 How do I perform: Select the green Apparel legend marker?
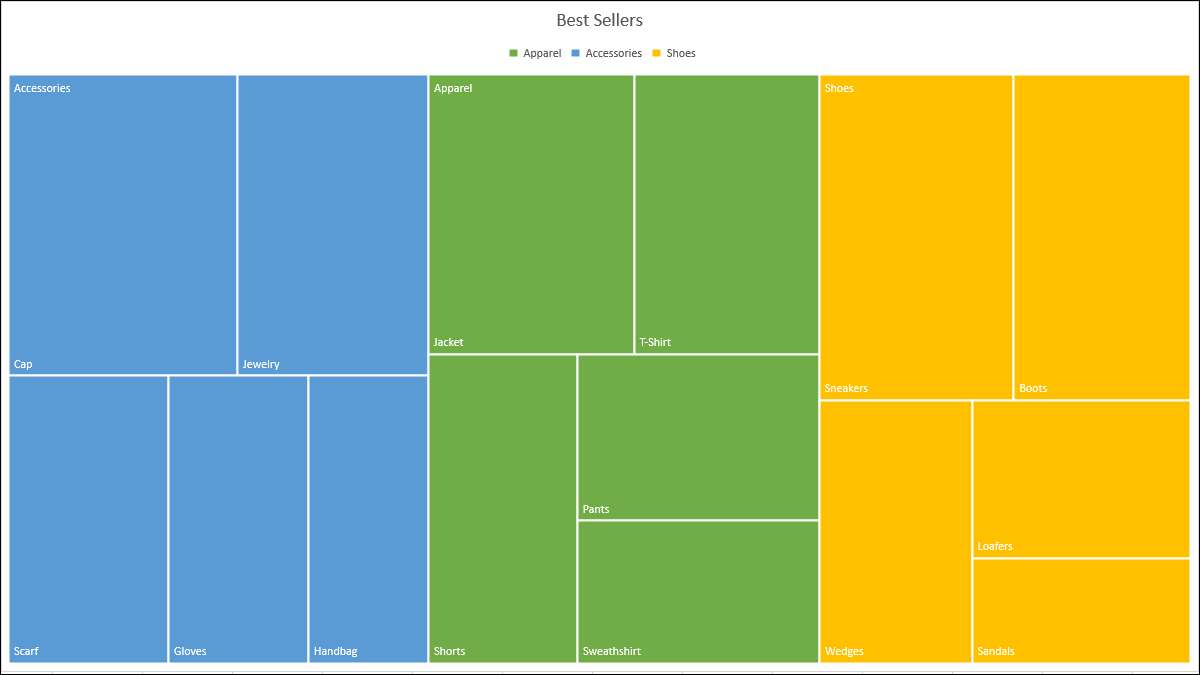(x=514, y=53)
